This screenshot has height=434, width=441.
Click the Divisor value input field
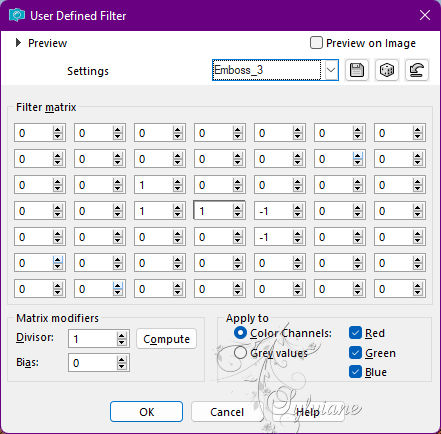point(93,339)
